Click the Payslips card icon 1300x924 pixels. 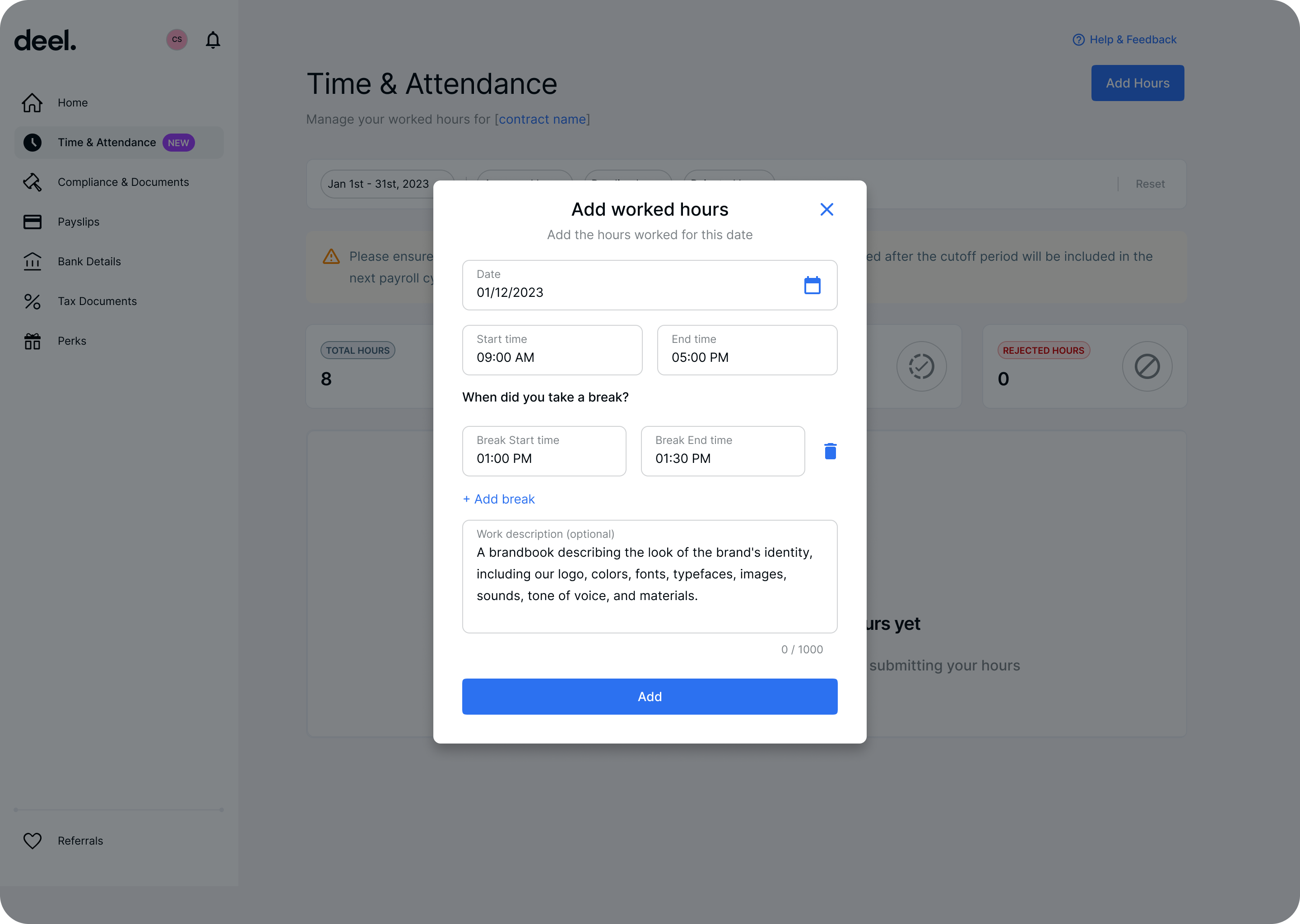coord(32,222)
